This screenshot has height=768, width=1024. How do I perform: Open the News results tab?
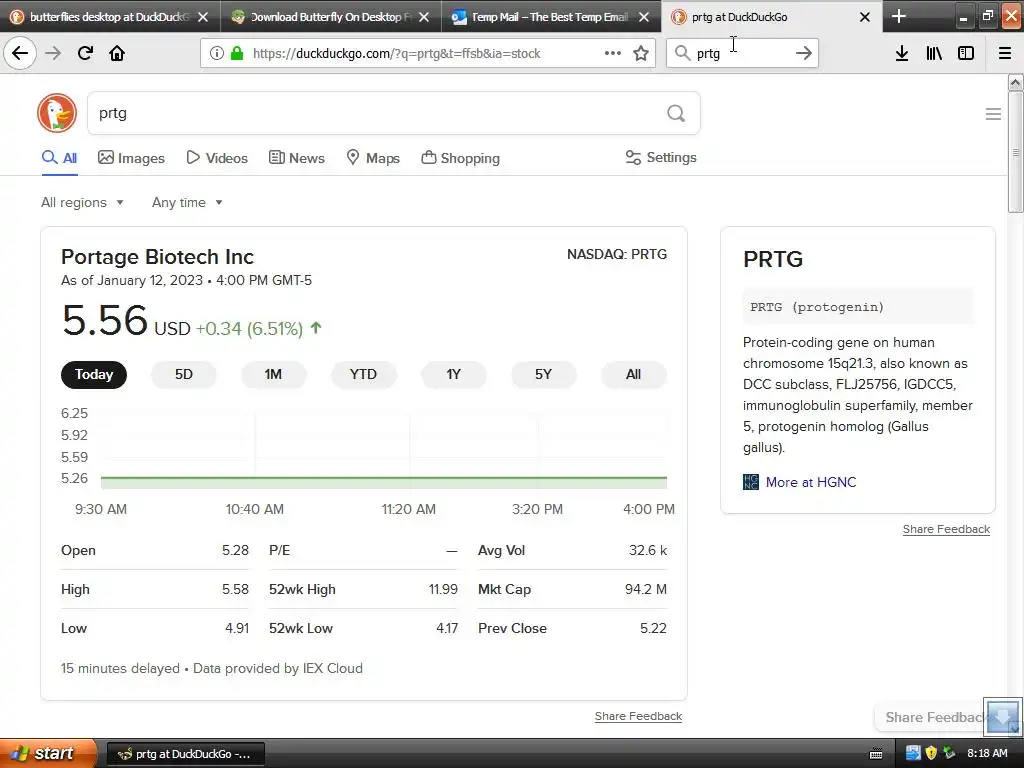296,158
